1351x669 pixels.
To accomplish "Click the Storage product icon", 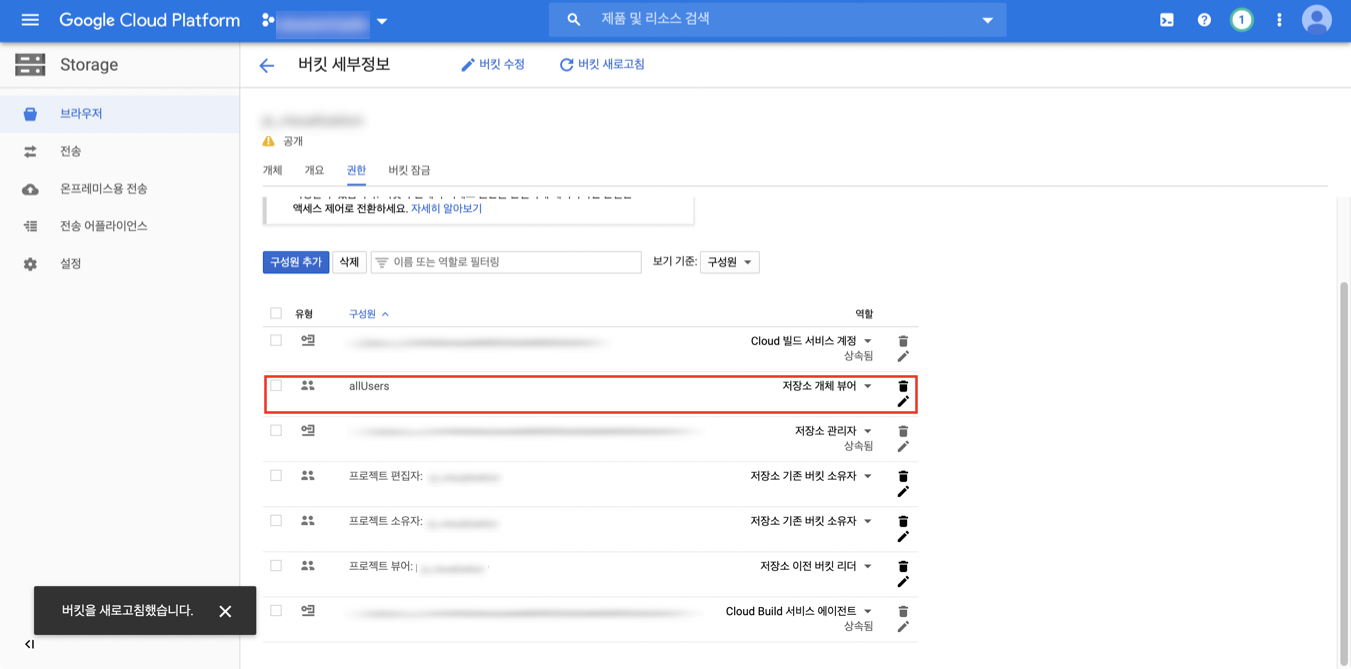I will pyautogui.click(x=30, y=65).
